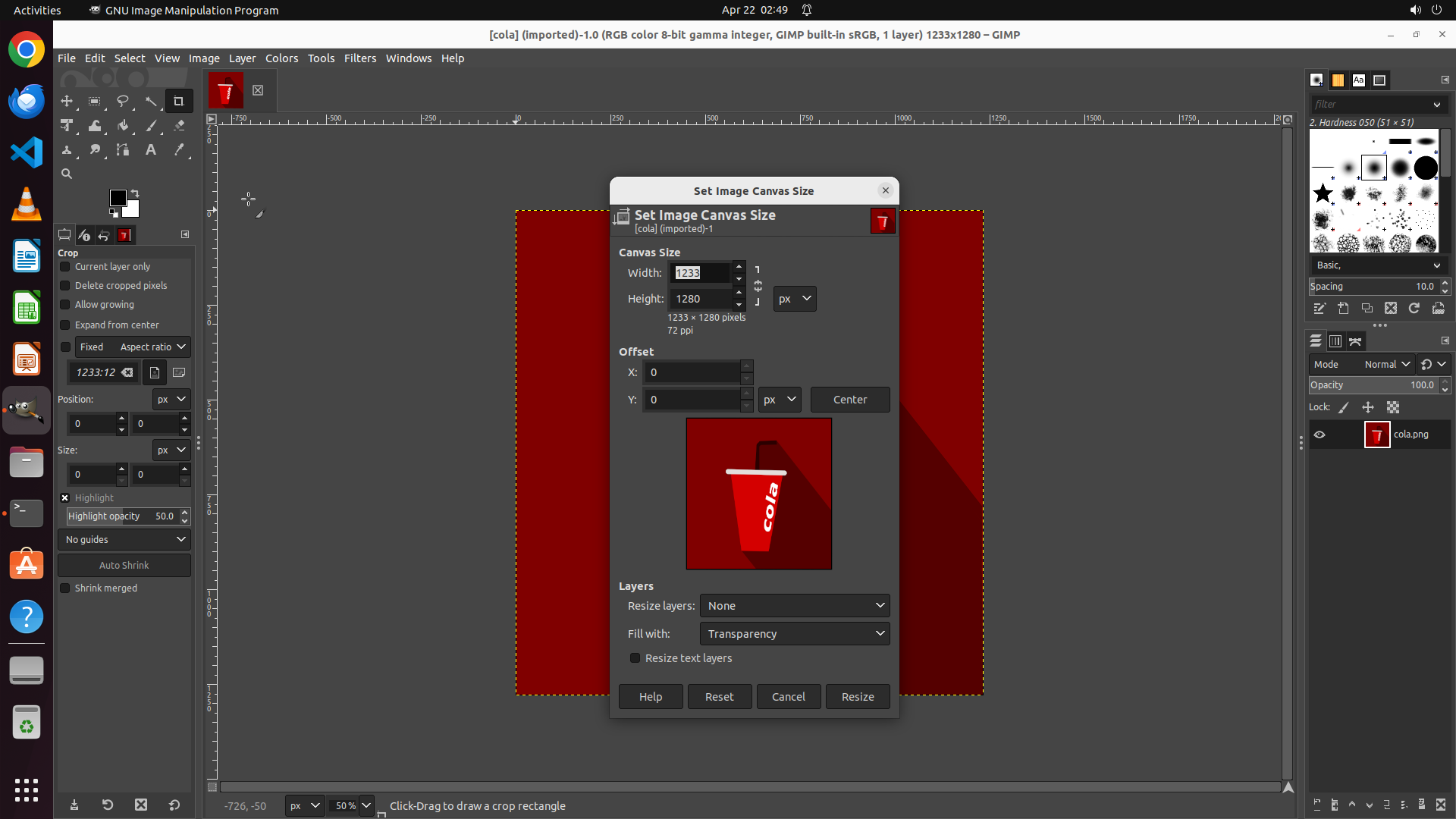Open the Colors menu

(x=281, y=58)
